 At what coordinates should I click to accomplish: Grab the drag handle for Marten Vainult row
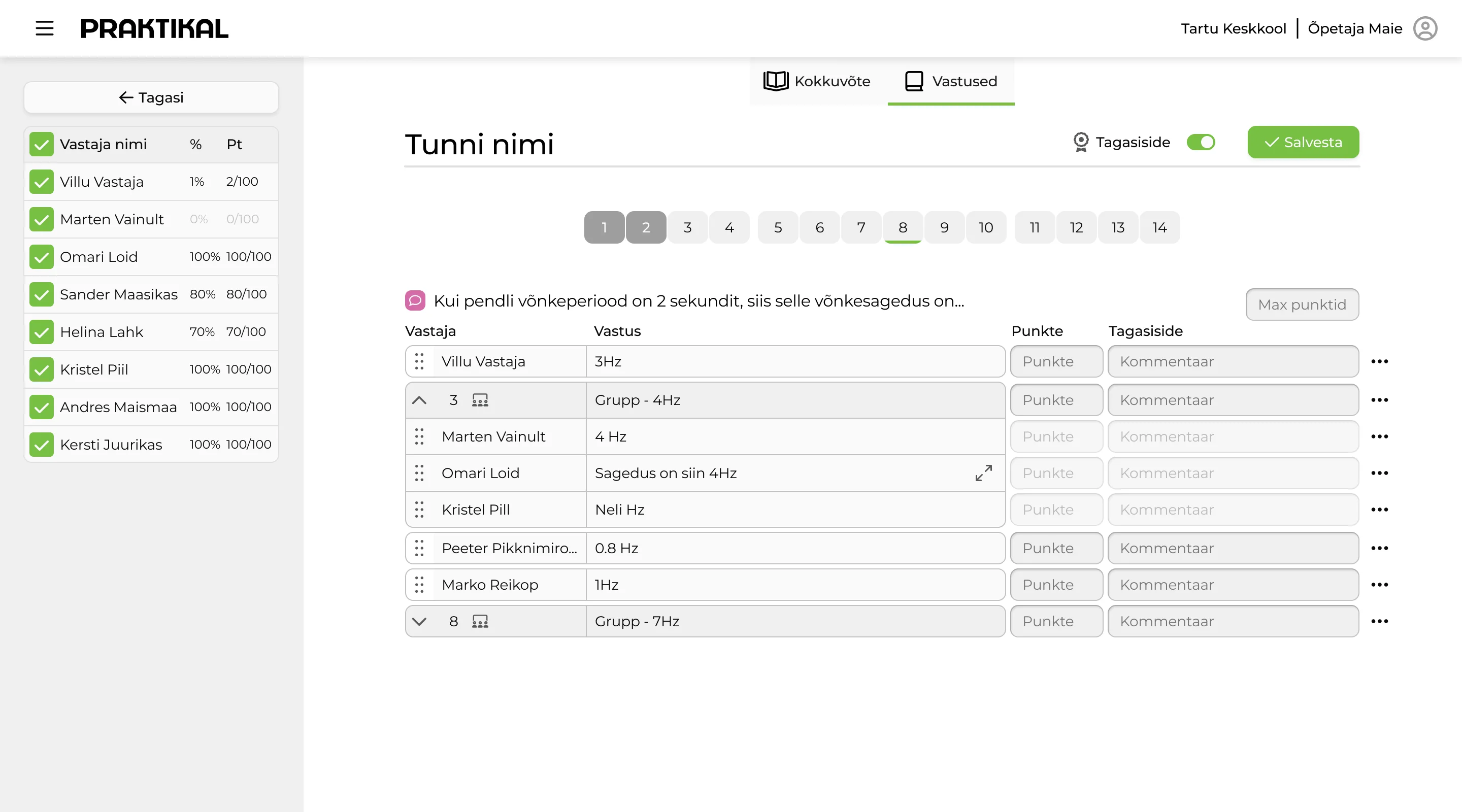419,436
